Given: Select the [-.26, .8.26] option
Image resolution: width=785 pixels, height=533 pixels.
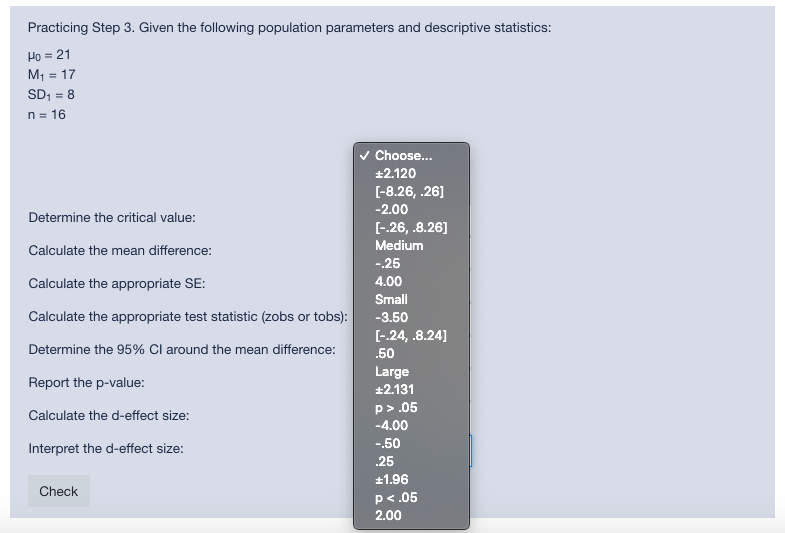Looking at the screenshot, I should (x=411, y=228).
